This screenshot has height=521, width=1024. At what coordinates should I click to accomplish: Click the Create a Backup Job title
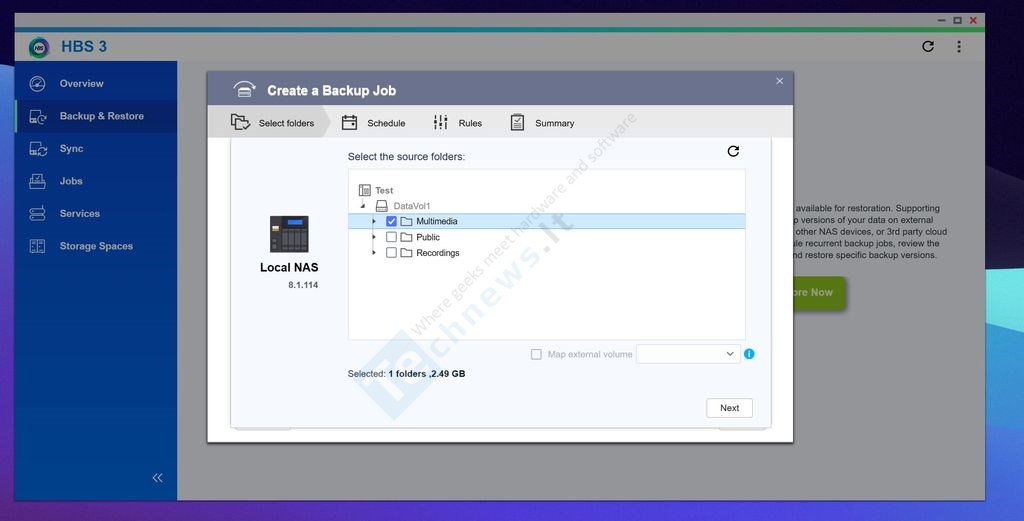(x=332, y=91)
